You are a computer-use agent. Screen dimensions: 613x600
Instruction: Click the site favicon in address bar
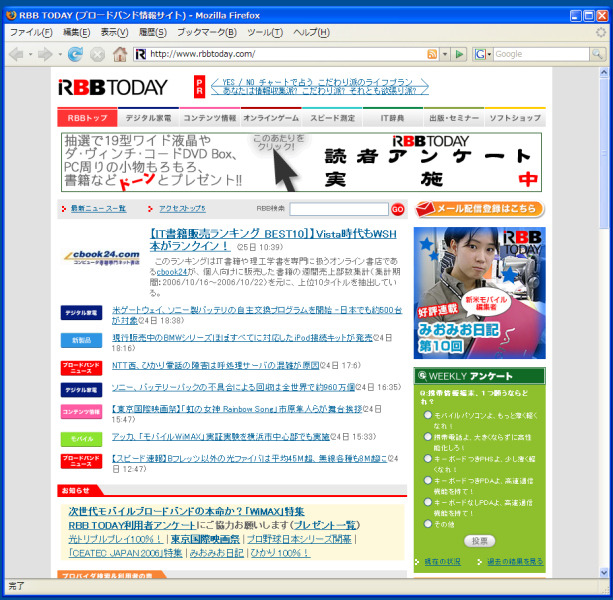coord(140,54)
